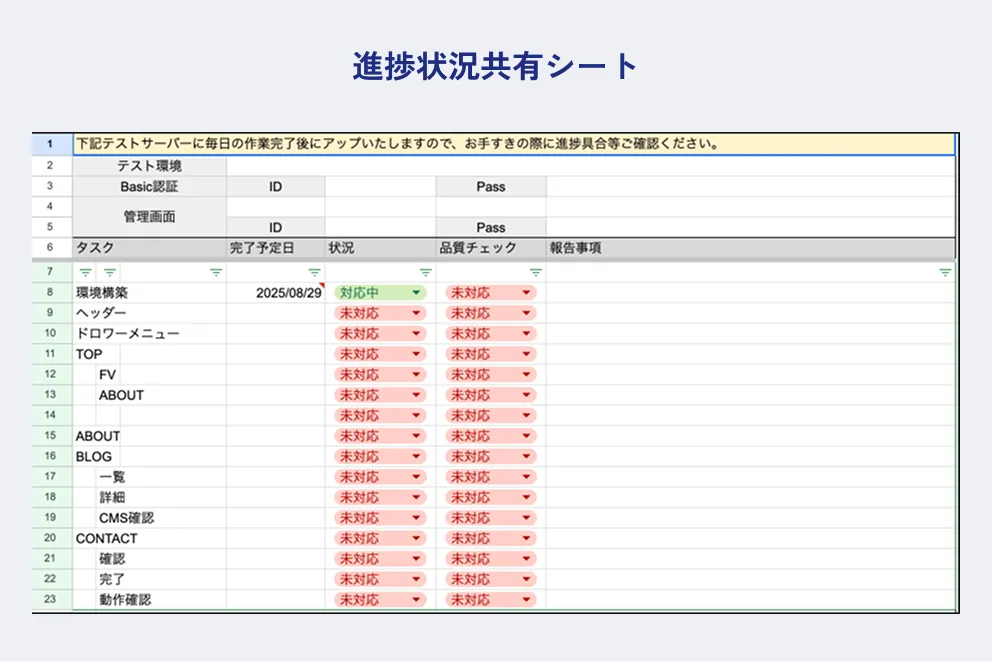Open 品質チェック dropdown for 動作確認 row
Screen dimensions: 992x662
point(526,600)
